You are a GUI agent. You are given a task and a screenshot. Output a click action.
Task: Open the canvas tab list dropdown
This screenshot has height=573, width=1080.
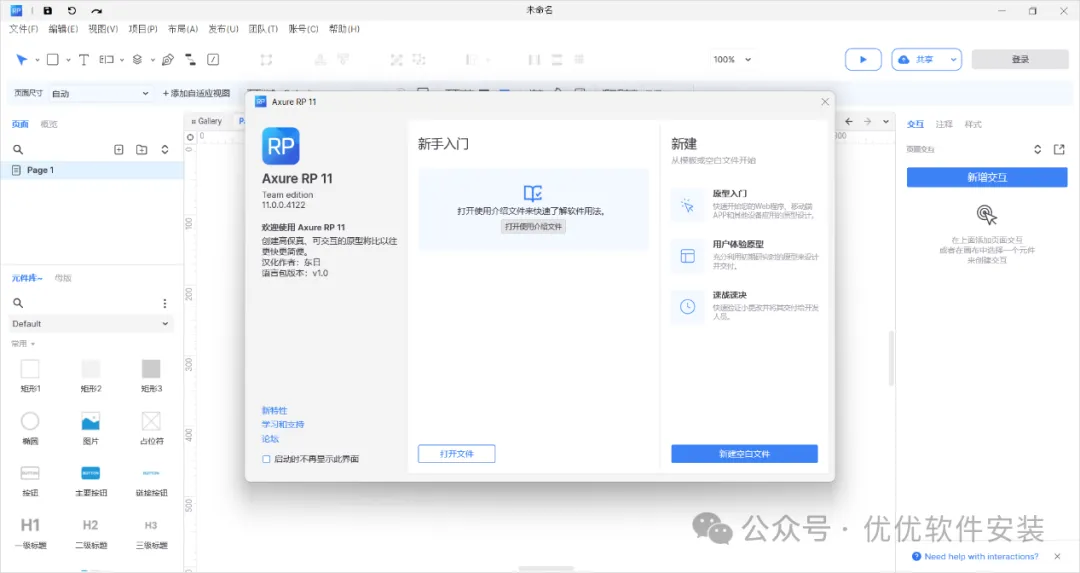click(886, 121)
